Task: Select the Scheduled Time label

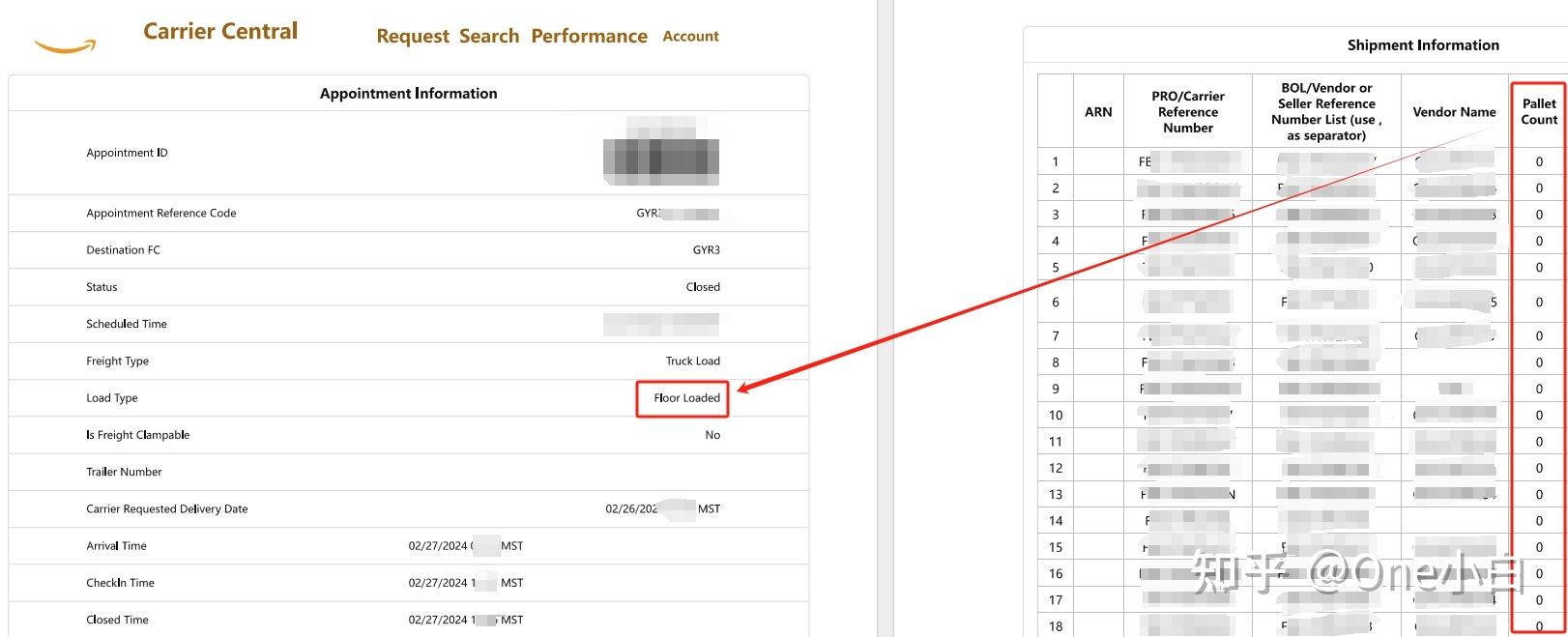Action: pos(127,324)
